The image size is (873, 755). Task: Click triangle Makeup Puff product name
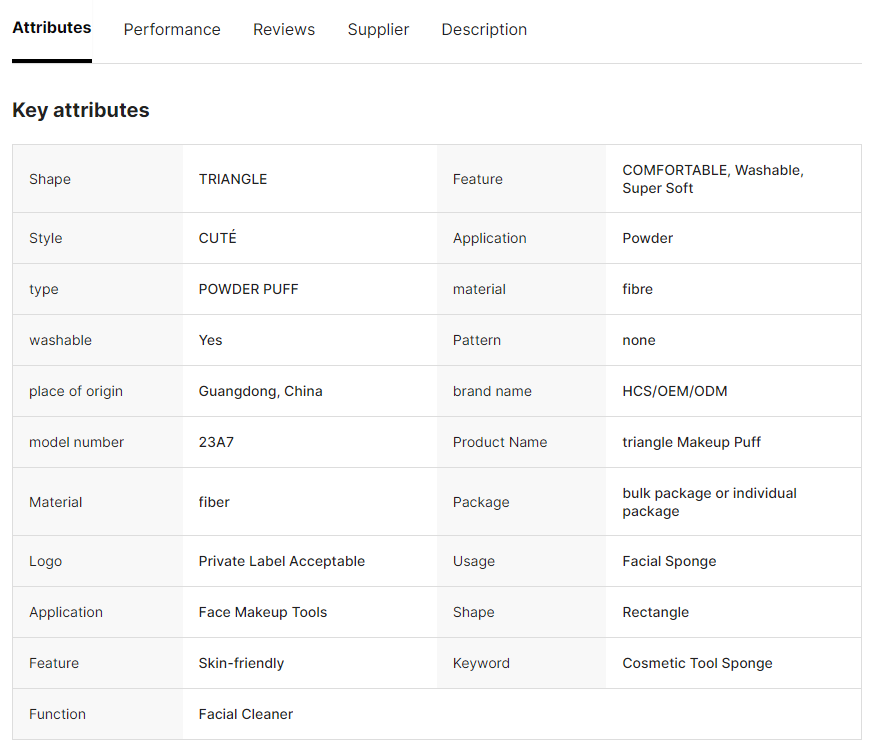click(x=691, y=442)
